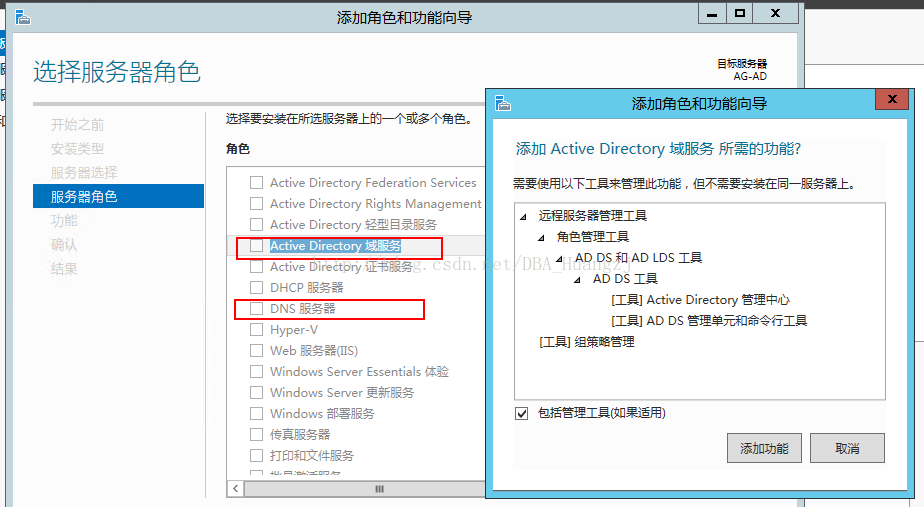Check Active Directory 证书服务 role
Image resolution: width=924 pixels, height=507 pixels.
[256, 266]
